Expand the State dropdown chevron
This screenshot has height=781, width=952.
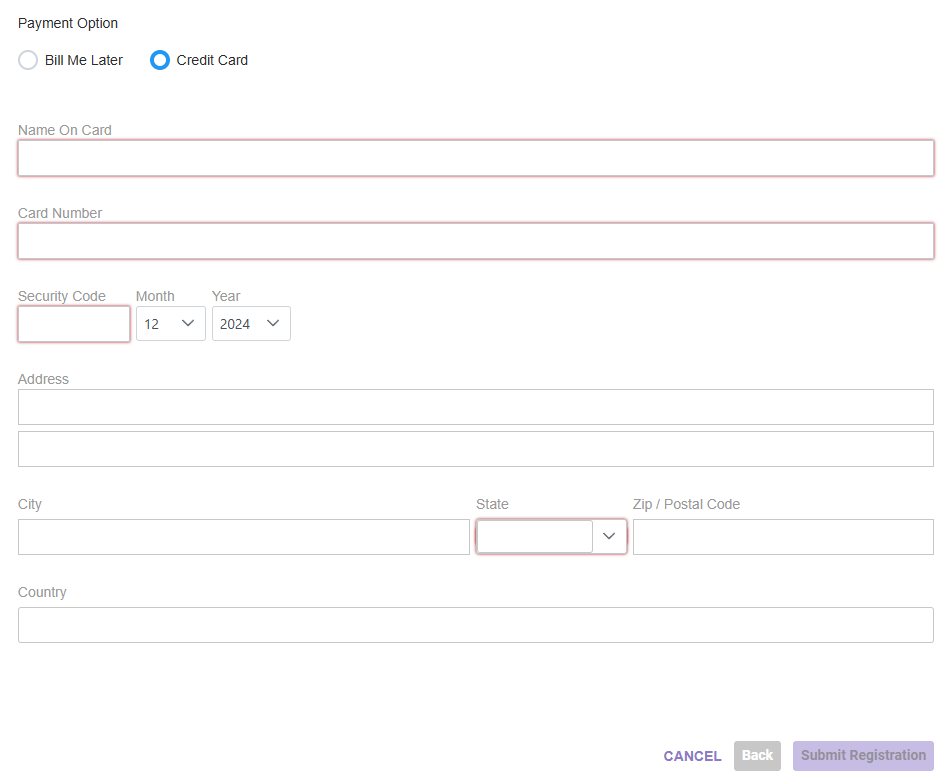tap(609, 536)
